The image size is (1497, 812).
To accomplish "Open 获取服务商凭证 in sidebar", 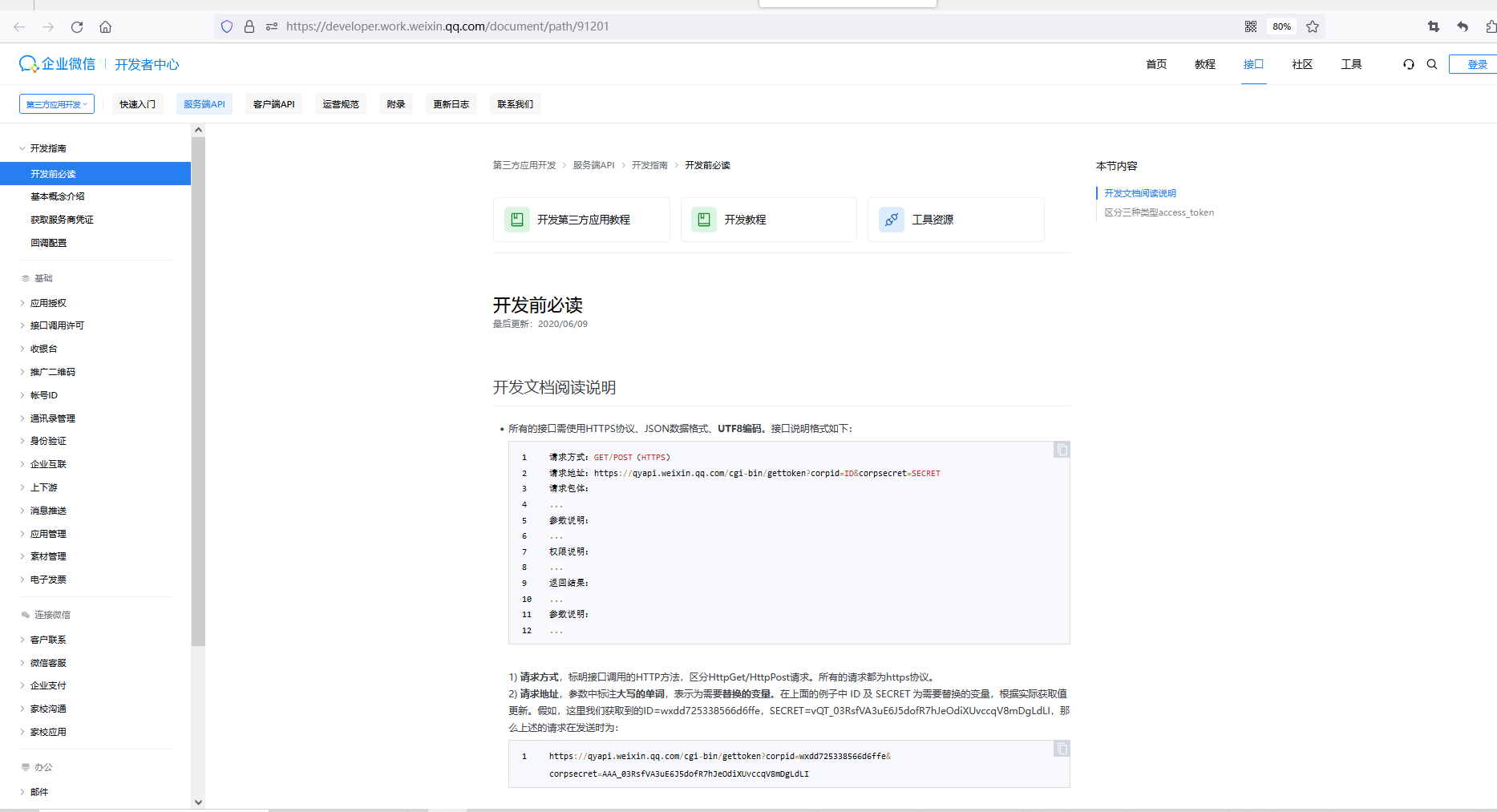I will [63, 220].
